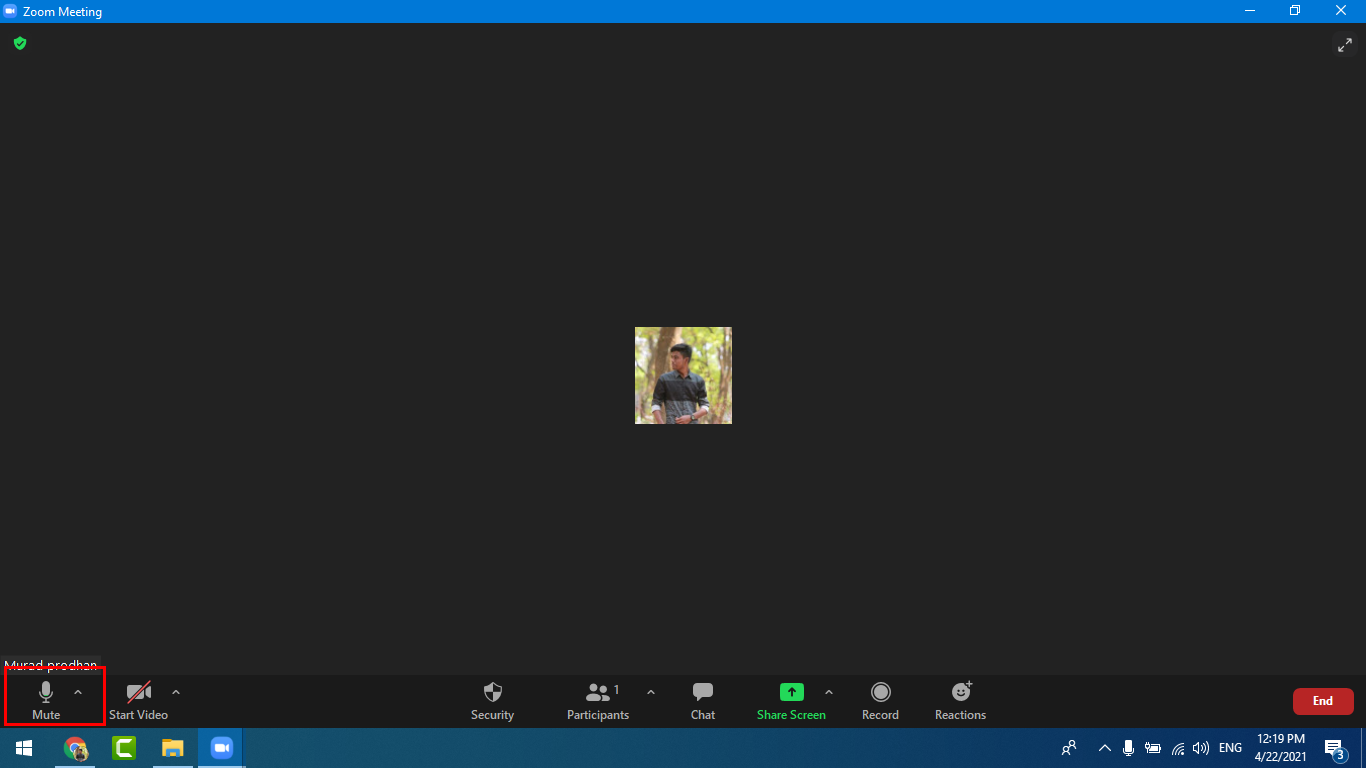The width and height of the screenshot is (1366, 768).
Task: Open Chrome from the Windows taskbar
Action: click(x=75, y=748)
